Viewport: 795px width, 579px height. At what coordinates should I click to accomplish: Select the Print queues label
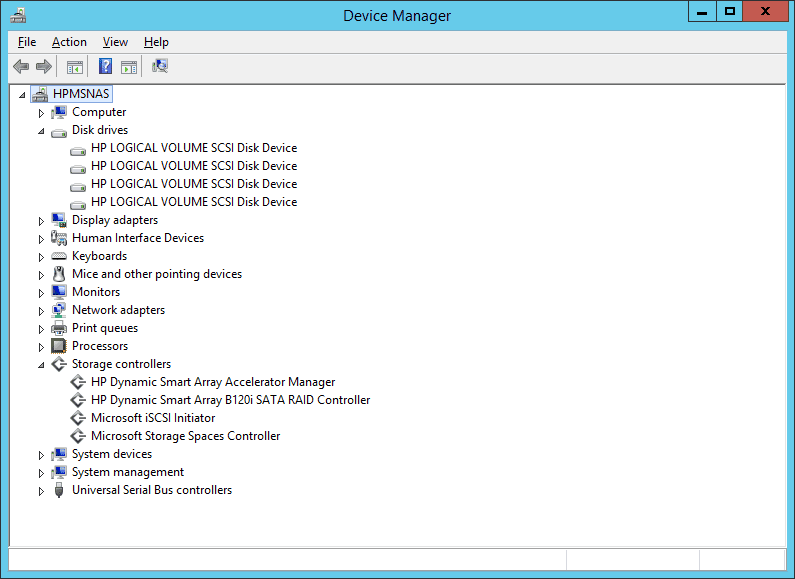tap(104, 328)
